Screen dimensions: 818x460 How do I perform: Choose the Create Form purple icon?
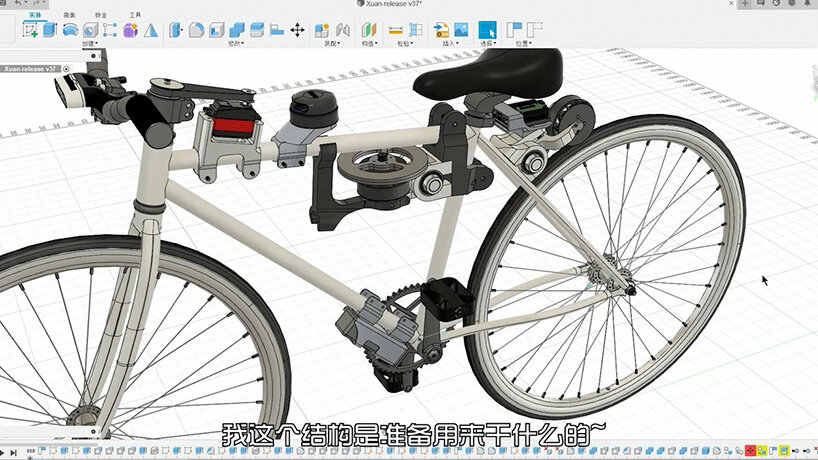click(x=132, y=29)
